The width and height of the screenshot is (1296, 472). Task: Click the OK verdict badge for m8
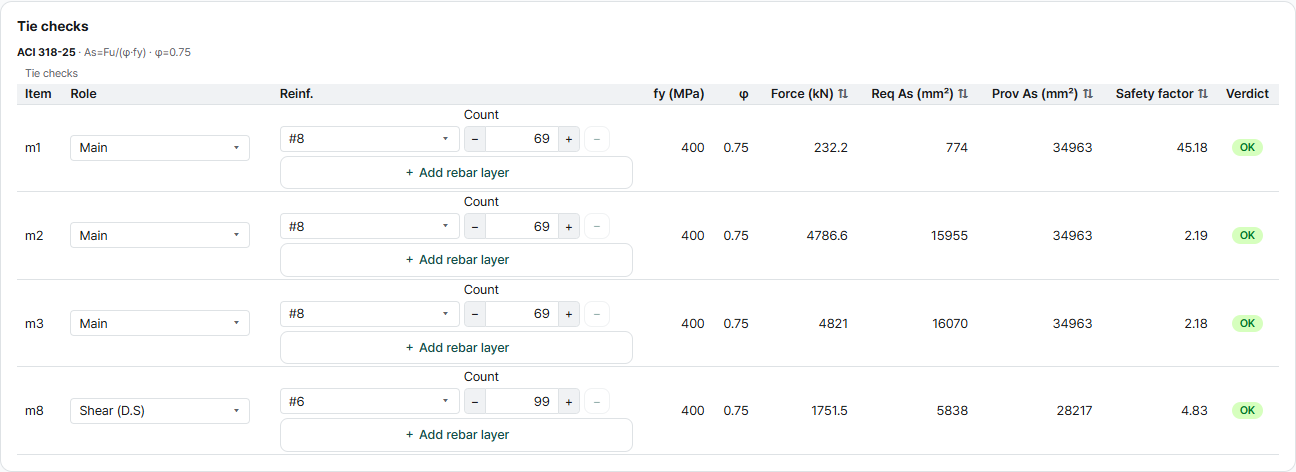(x=1247, y=411)
